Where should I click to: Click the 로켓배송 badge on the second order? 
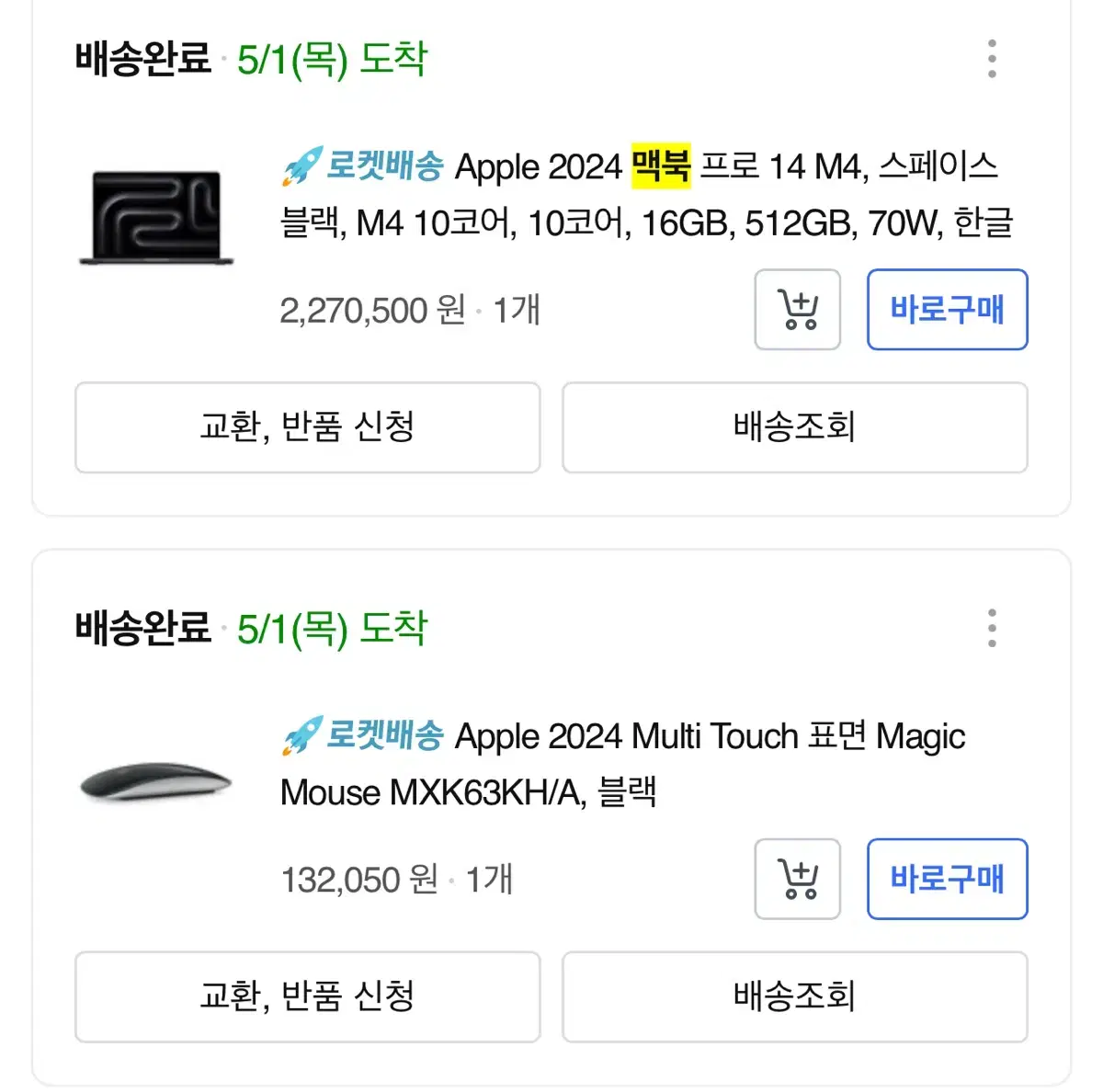click(386, 735)
